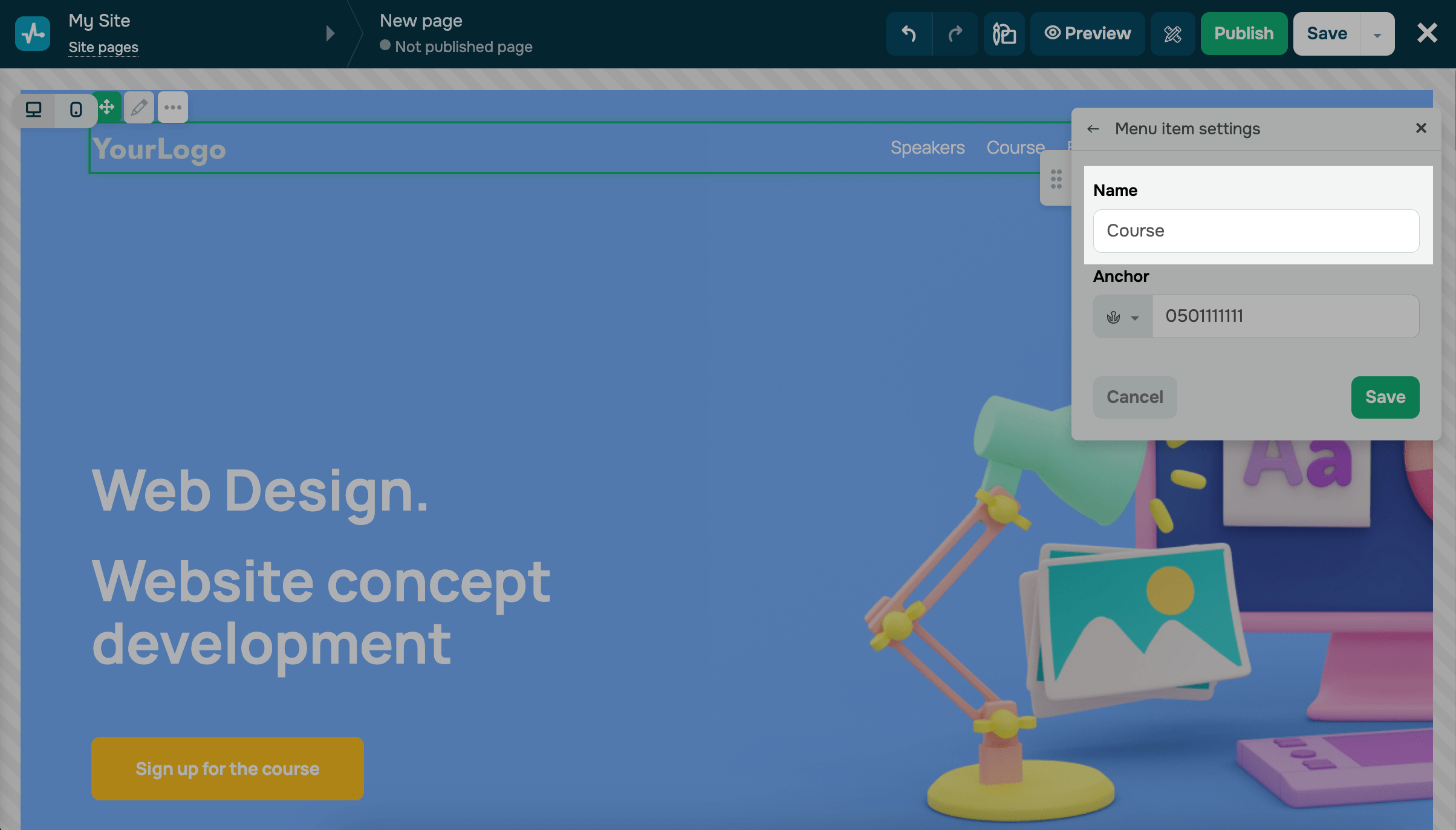Click the drag handle beside settings panel

click(x=1056, y=179)
